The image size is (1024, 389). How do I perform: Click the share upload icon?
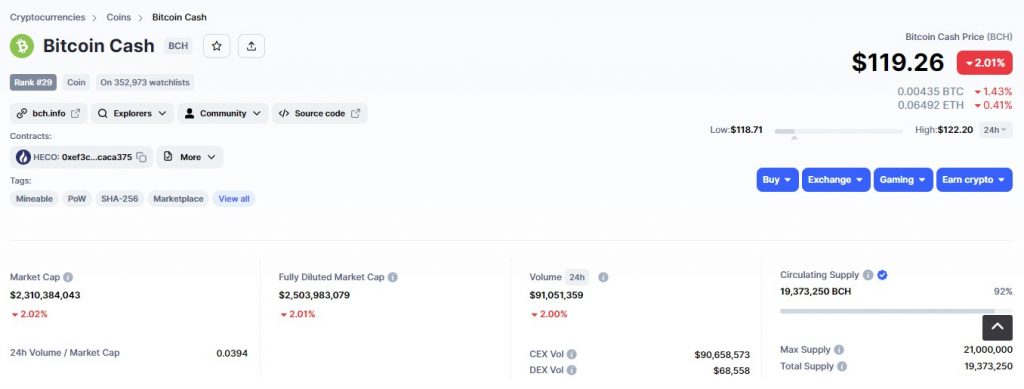point(251,46)
